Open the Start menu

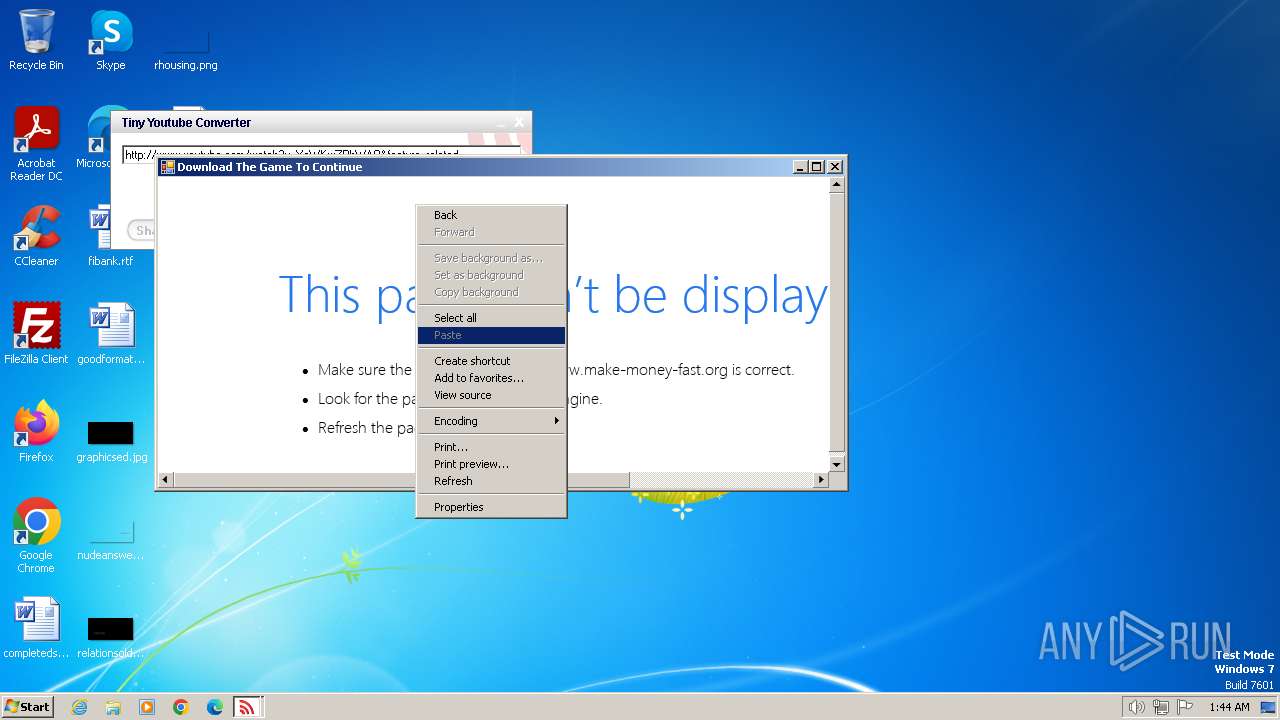coord(27,706)
